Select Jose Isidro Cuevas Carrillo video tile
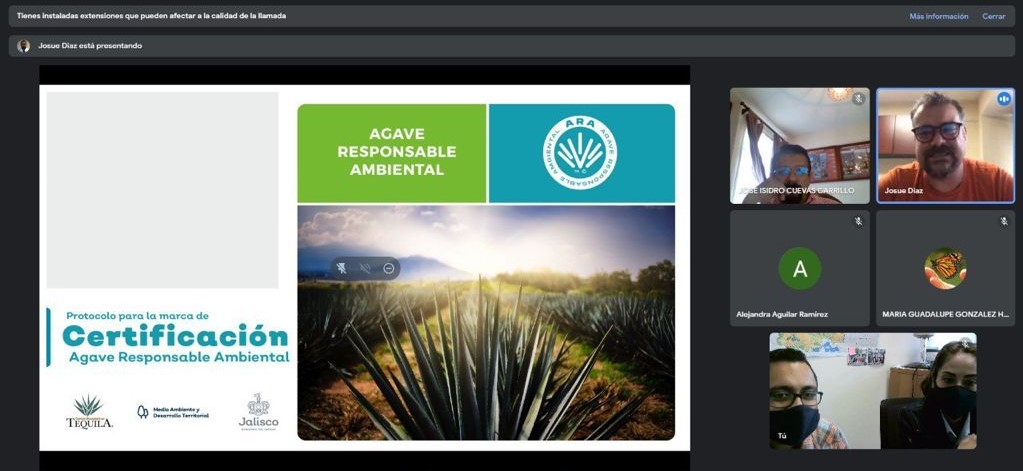The height and width of the screenshot is (471, 1023). click(800, 145)
